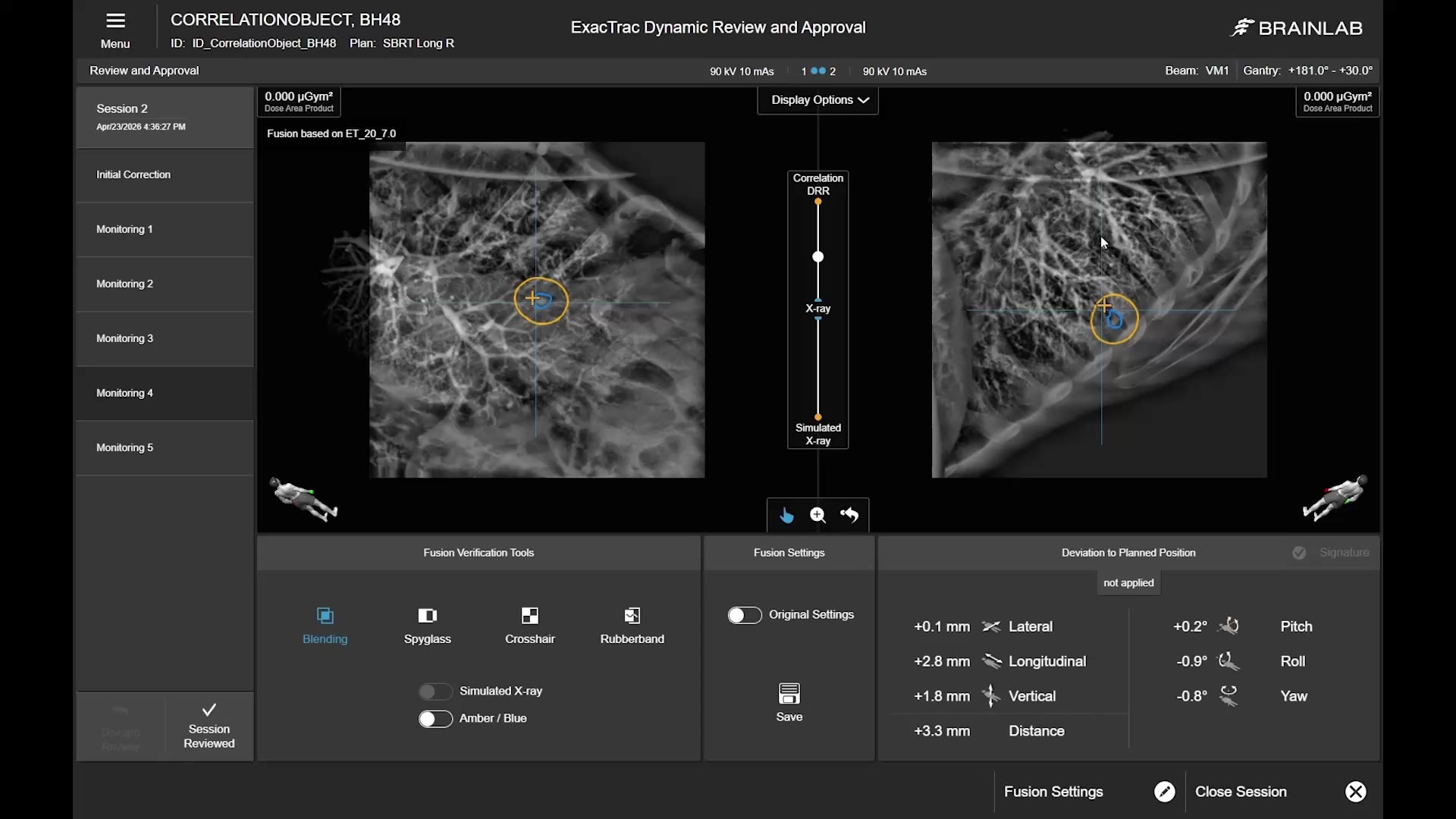This screenshot has width=1456, height=819.
Task: Click the Longitudinal axis icon
Action: (991, 661)
